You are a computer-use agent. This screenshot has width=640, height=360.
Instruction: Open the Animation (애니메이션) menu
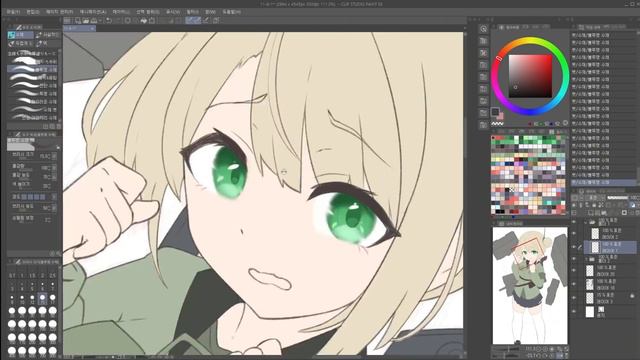[x=93, y=12]
